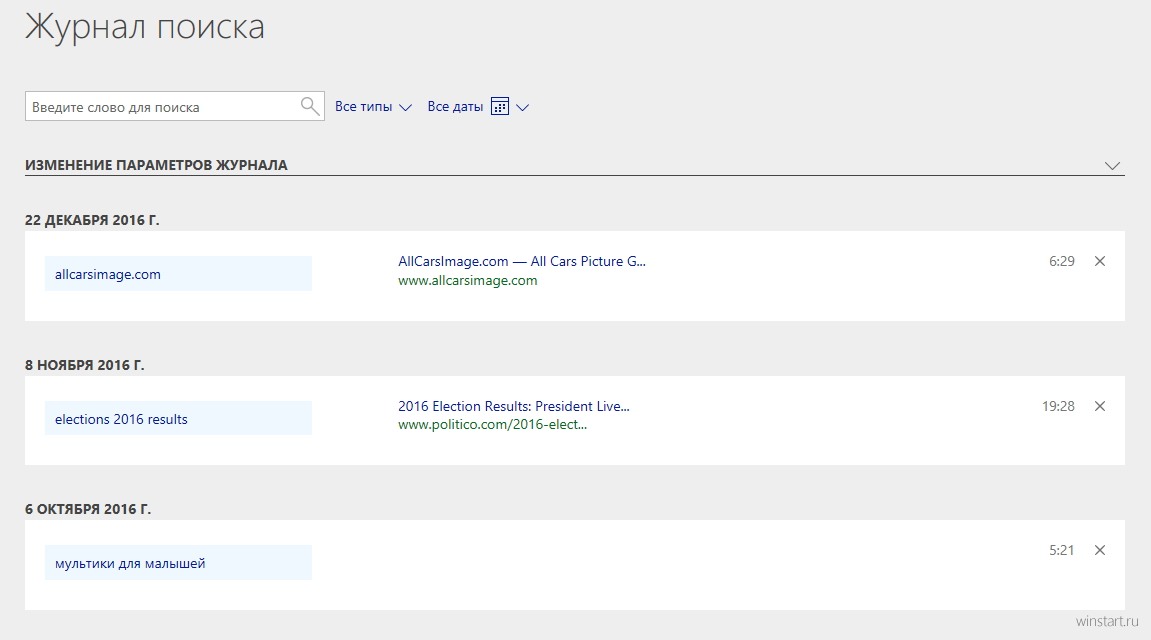Open the Все даты dropdown
The width and height of the screenshot is (1151, 640).
coord(455,106)
